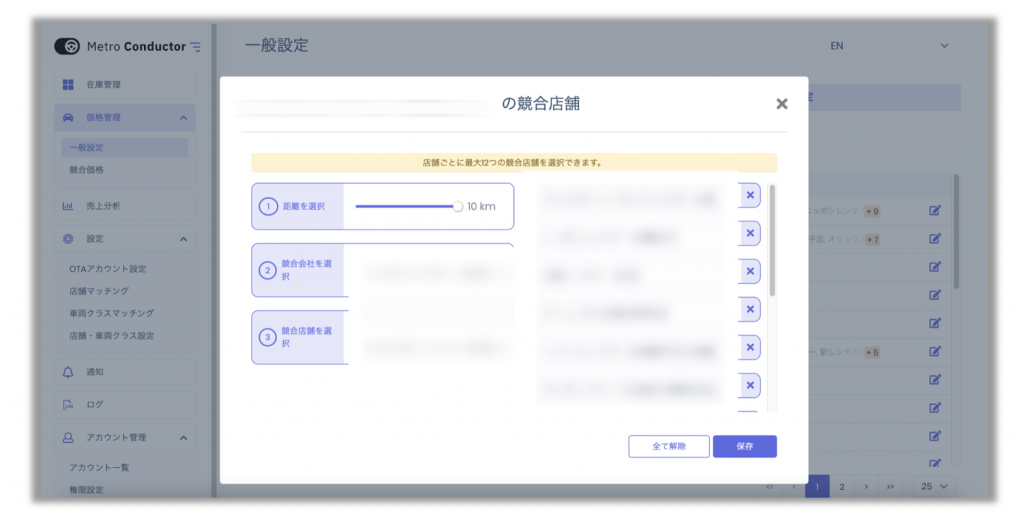Remove the first competitor store with X

tap(750, 195)
